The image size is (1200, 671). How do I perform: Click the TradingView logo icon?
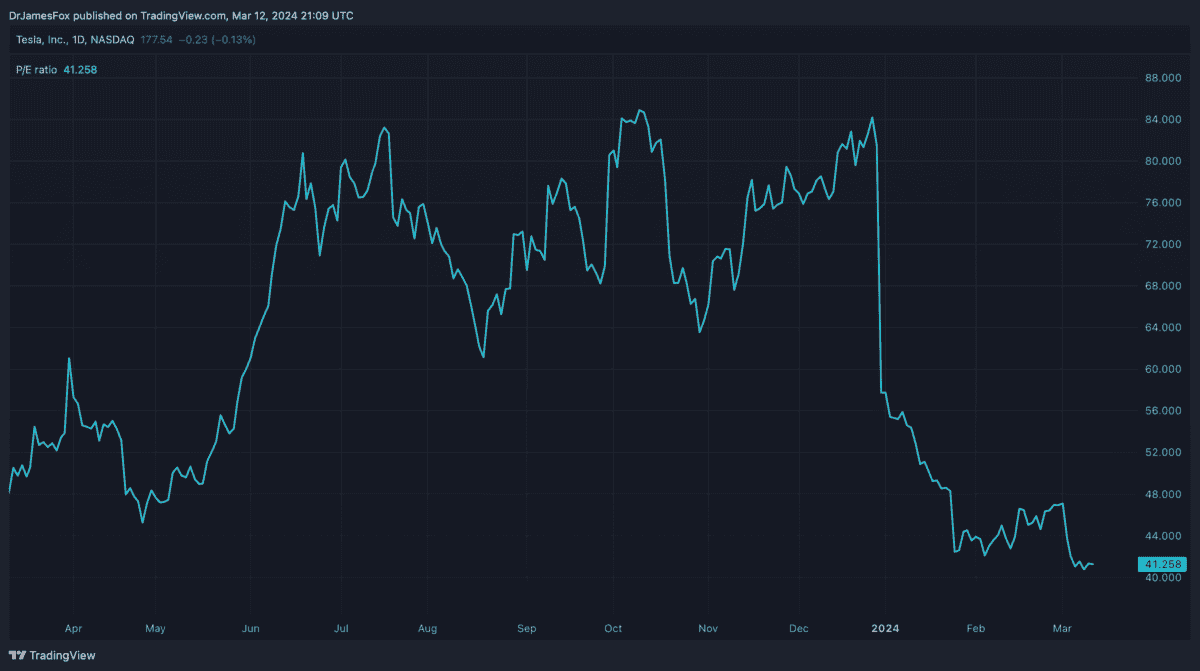(19, 656)
